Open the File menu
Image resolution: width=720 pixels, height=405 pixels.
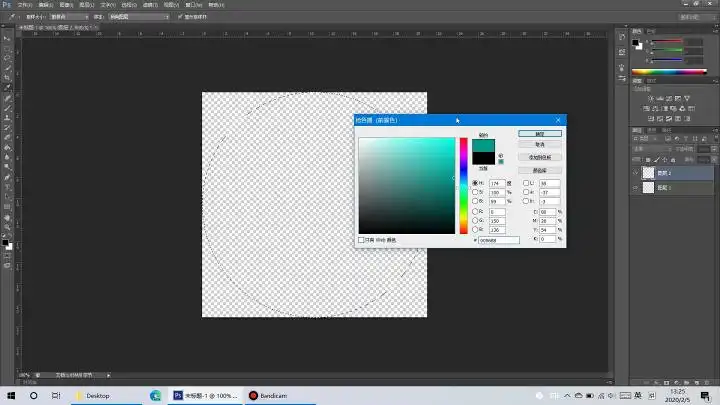point(25,5)
